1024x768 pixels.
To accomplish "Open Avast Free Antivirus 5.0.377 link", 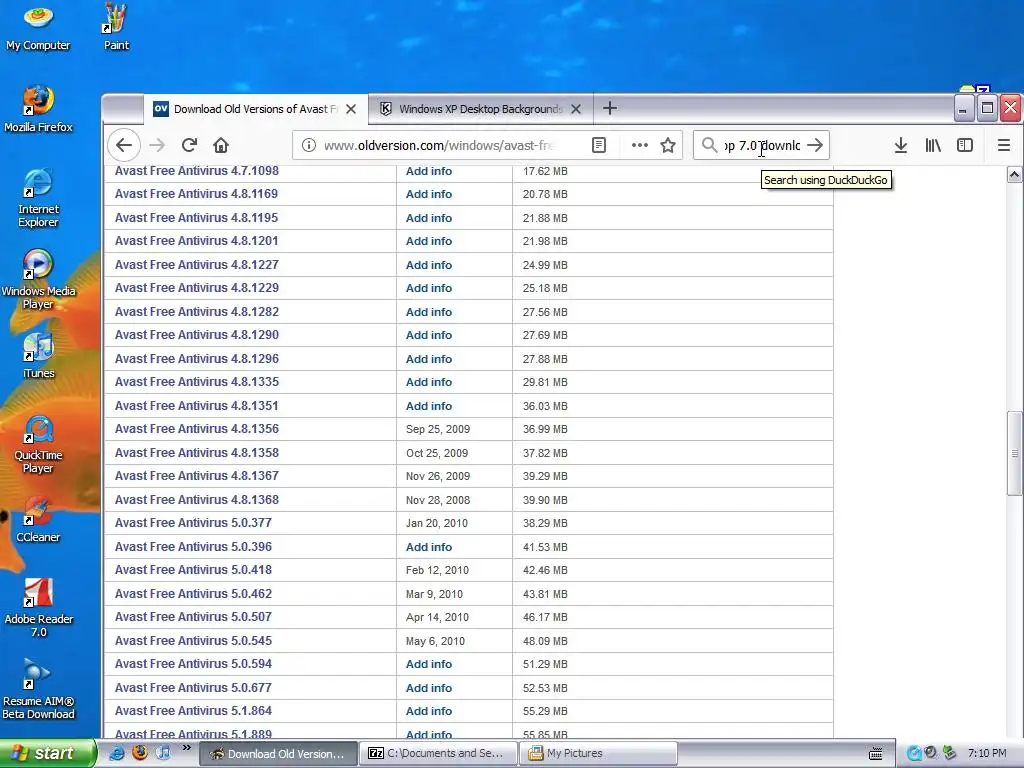I will coord(193,523).
